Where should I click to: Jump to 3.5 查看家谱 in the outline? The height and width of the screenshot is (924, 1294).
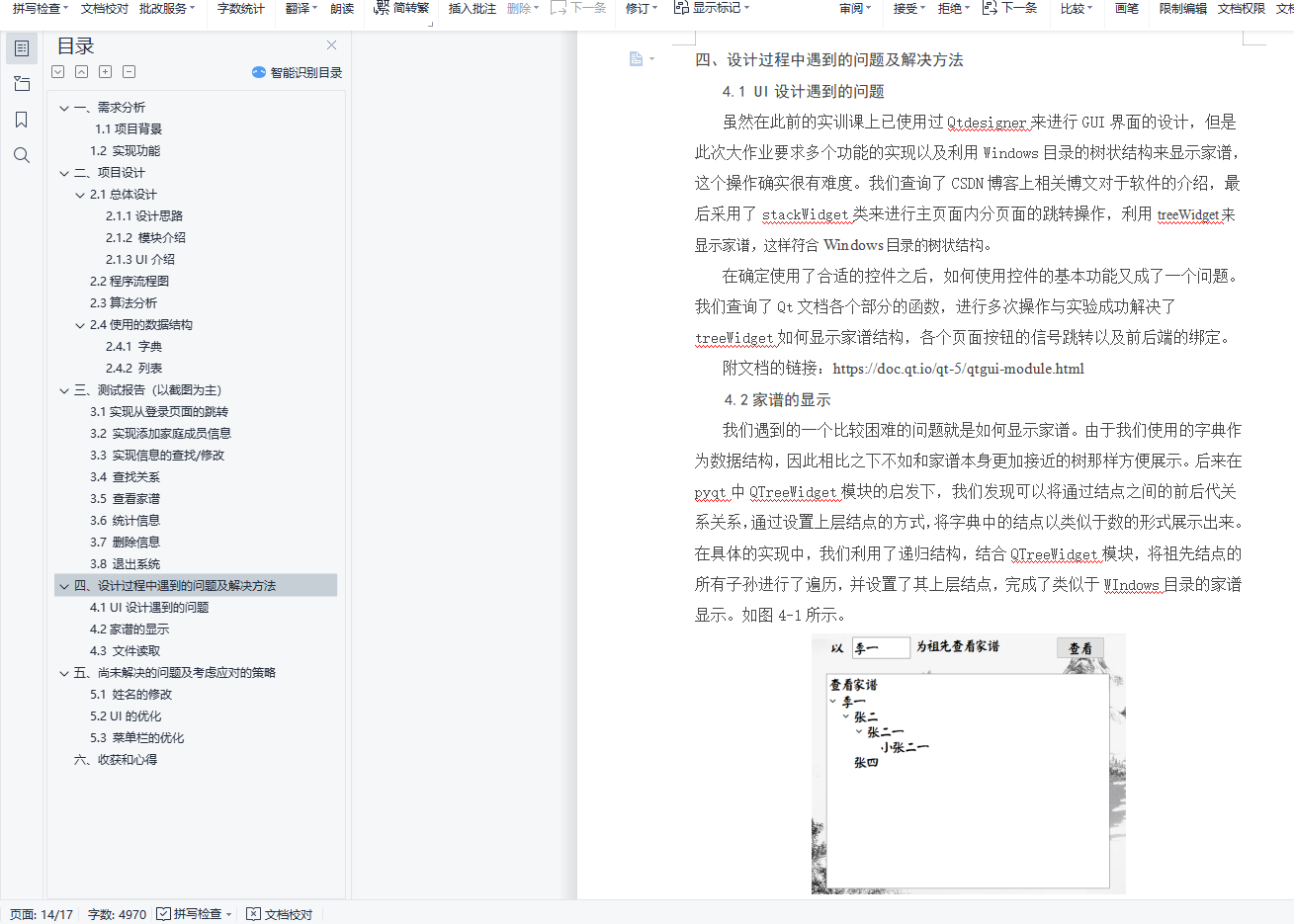pos(125,499)
